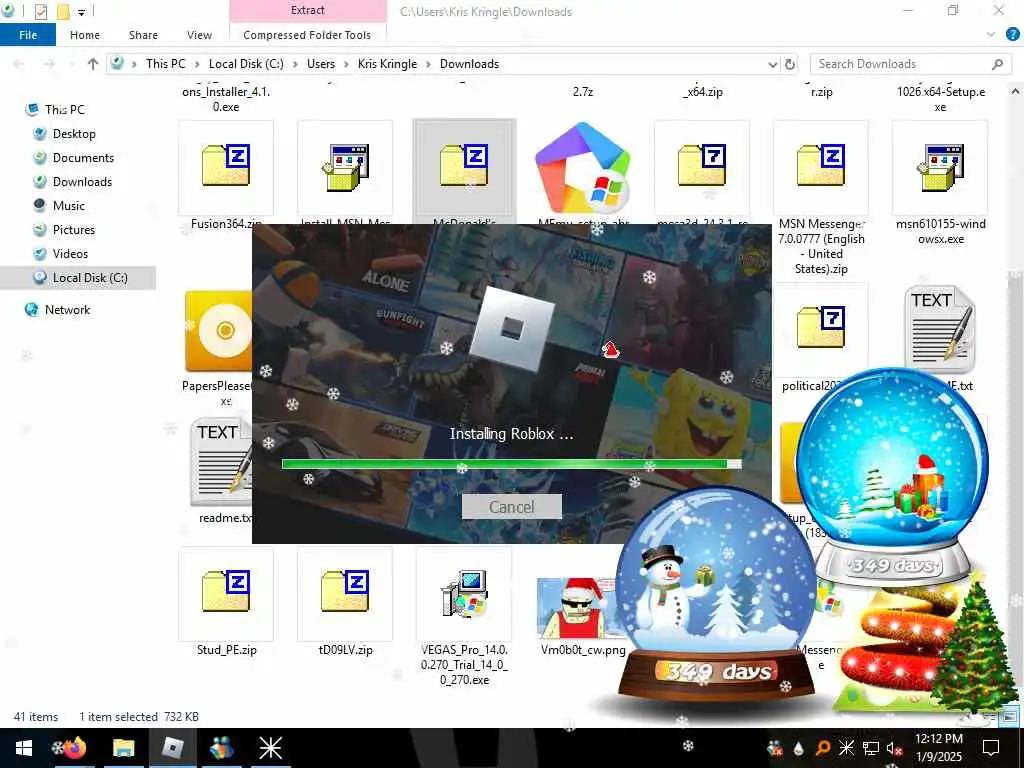Expand the address bar history dropdown

point(773,64)
